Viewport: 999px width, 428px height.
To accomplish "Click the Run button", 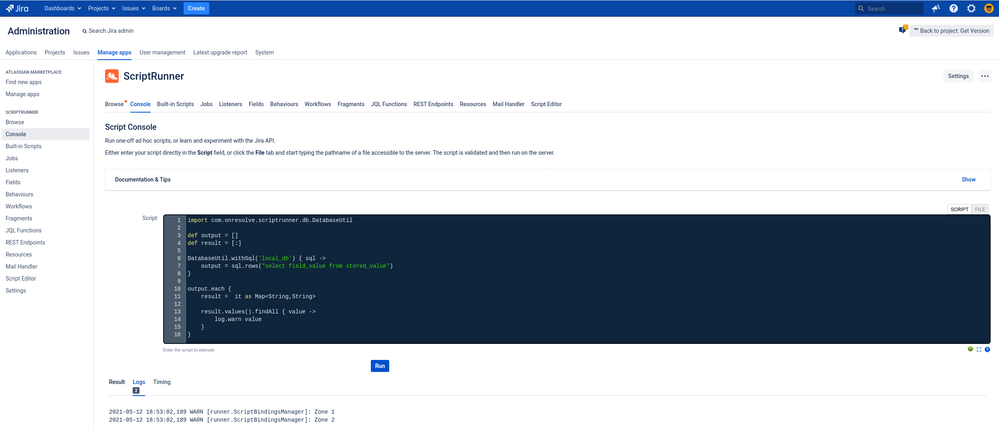I will (x=380, y=366).
